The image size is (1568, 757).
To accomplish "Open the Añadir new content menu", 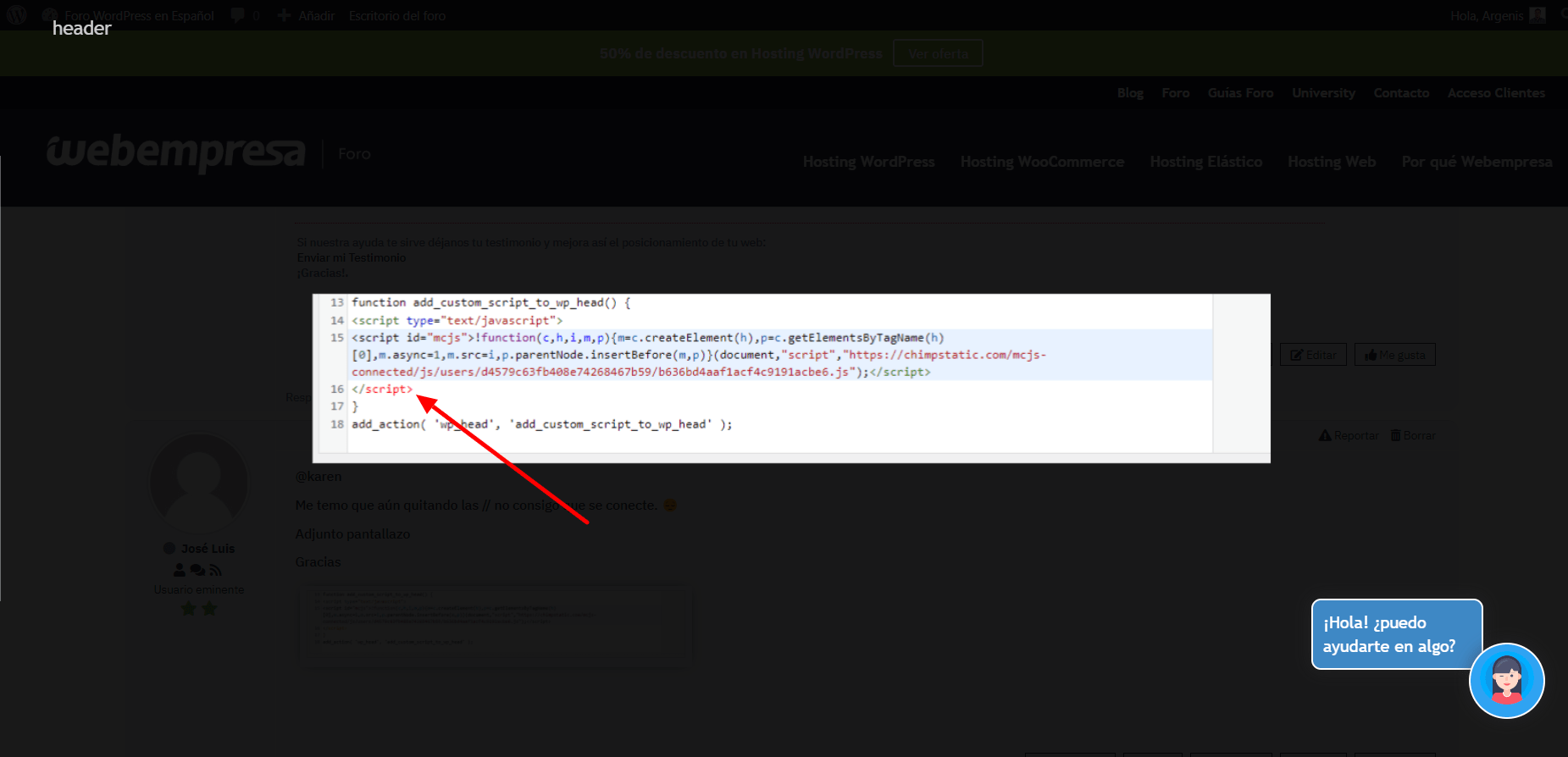I will (x=307, y=15).
